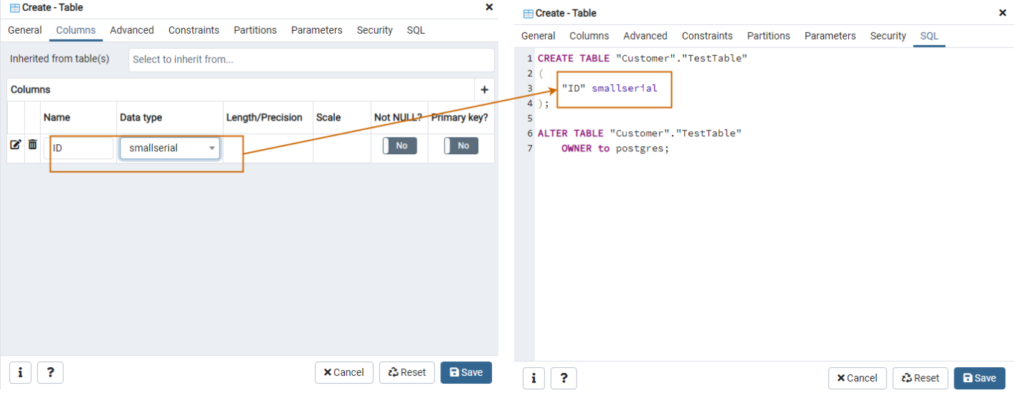The image size is (1024, 393).
Task: Toggle the Not NULL switch for ID
Action: [x=400, y=146]
